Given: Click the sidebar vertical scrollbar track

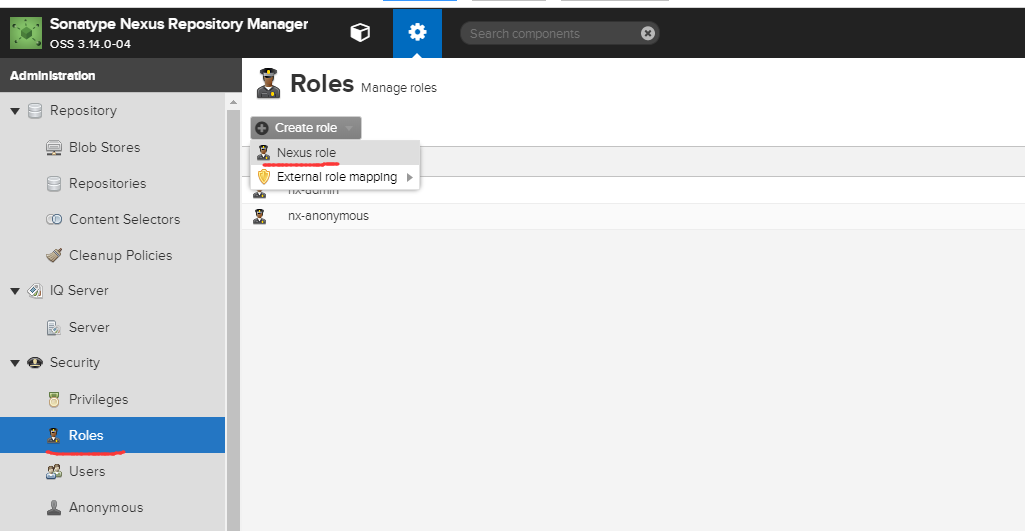Looking at the screenshot, I should point(233,320).
